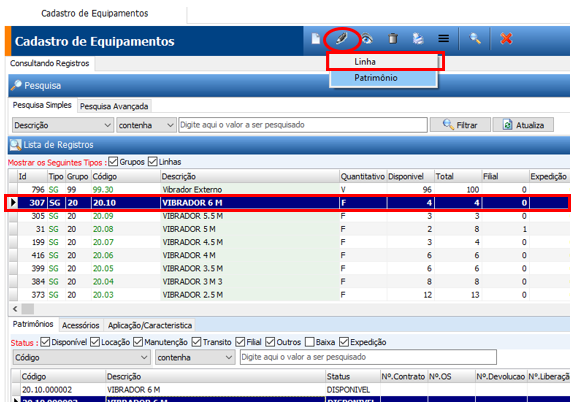Select the VIBRADOR 5.5 M row
The width and height of the screenshot is (577, 402).
(x=289, y=216)
